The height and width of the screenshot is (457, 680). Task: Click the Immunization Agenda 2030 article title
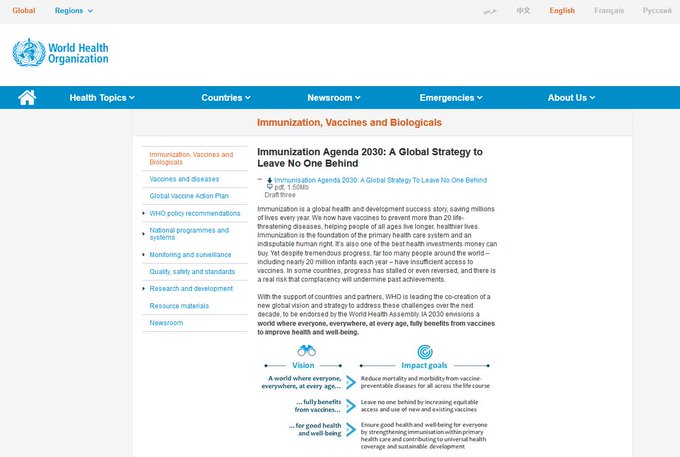point(370,157)
